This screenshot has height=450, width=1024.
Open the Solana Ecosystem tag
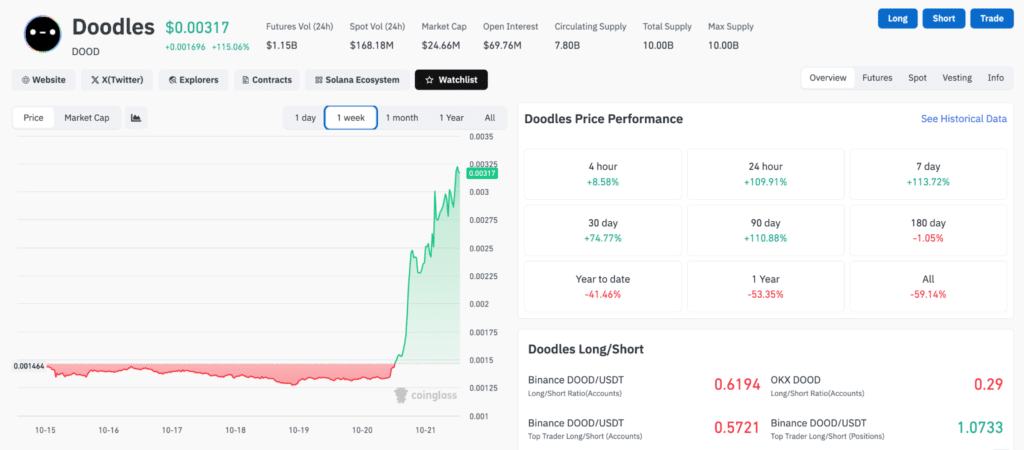click(357, 80)
